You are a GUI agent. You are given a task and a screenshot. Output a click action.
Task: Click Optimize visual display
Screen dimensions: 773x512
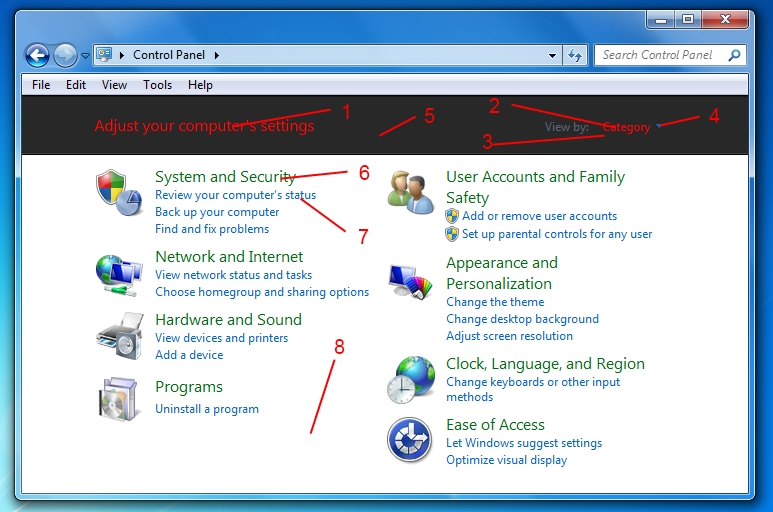(506, 460)
